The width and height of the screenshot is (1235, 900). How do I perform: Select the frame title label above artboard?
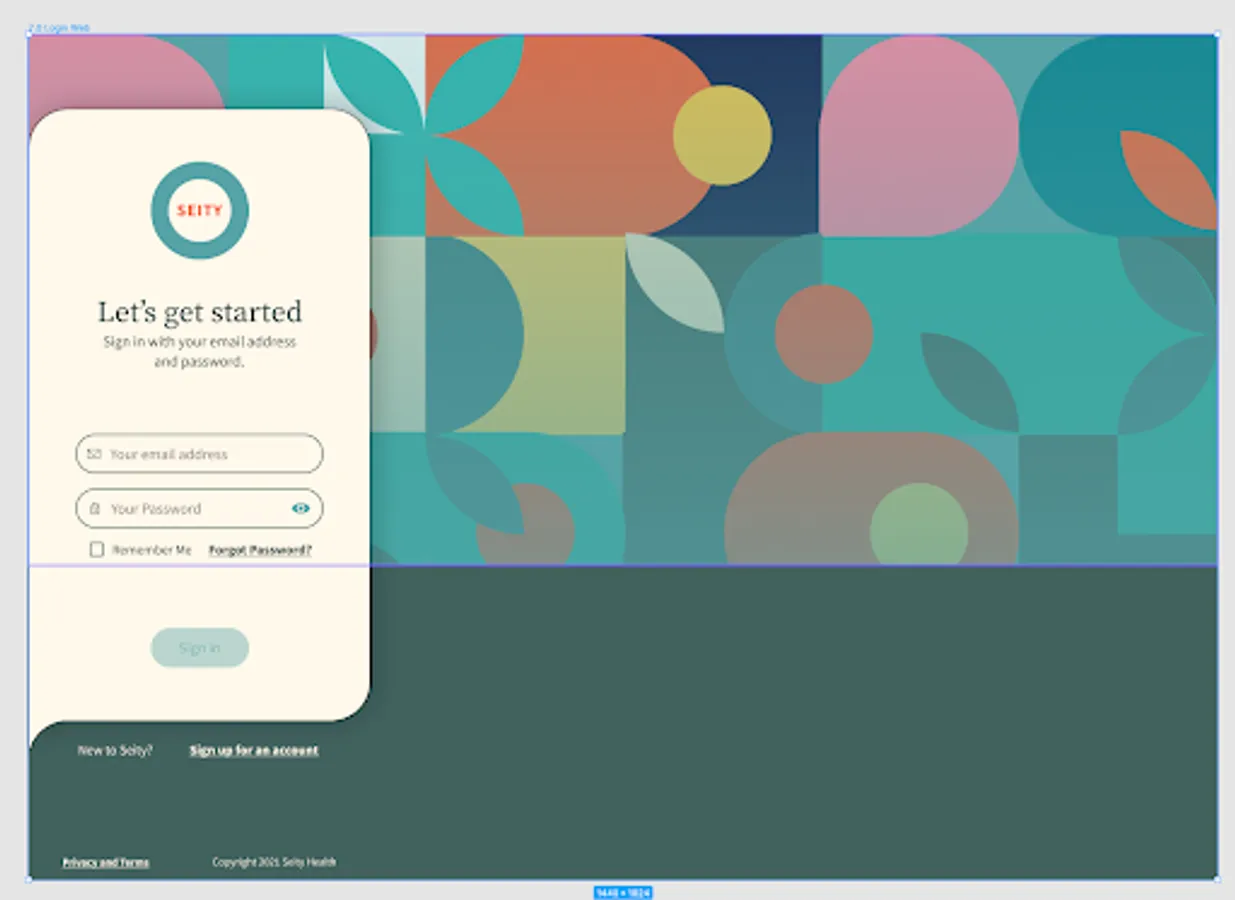click(59, 28)
